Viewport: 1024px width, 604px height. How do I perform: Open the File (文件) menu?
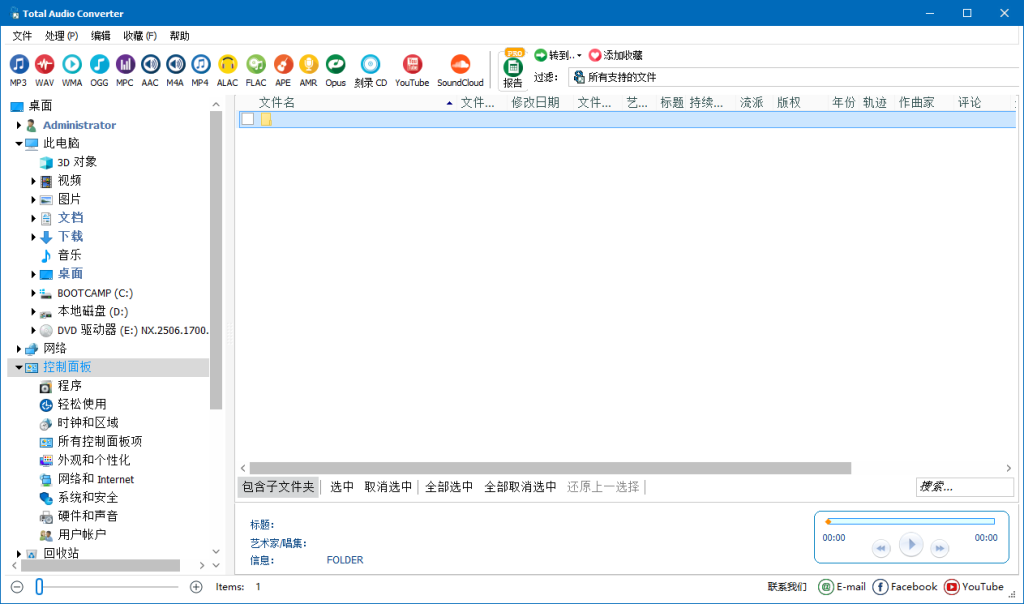tap(22, 36)
